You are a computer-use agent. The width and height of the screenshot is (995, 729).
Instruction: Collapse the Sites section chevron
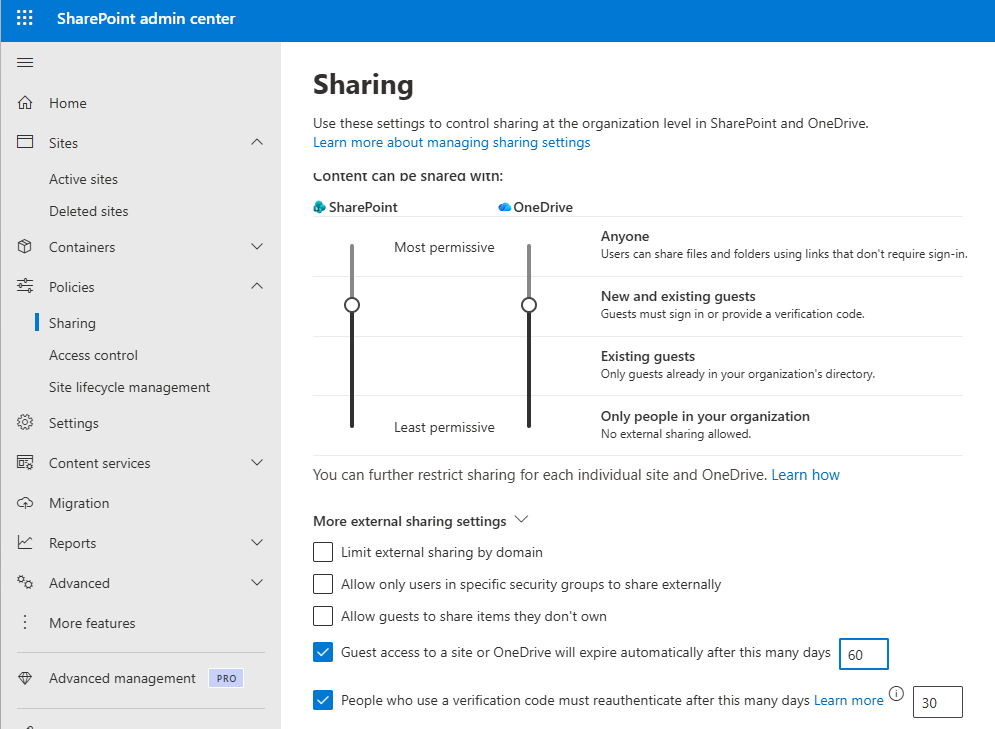click(257, 143)
